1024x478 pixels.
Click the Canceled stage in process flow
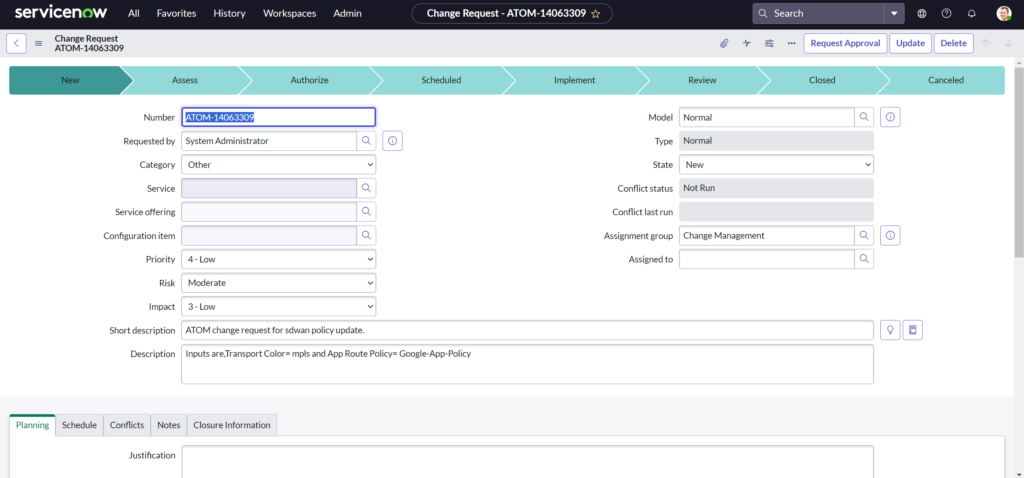[946, 80]
